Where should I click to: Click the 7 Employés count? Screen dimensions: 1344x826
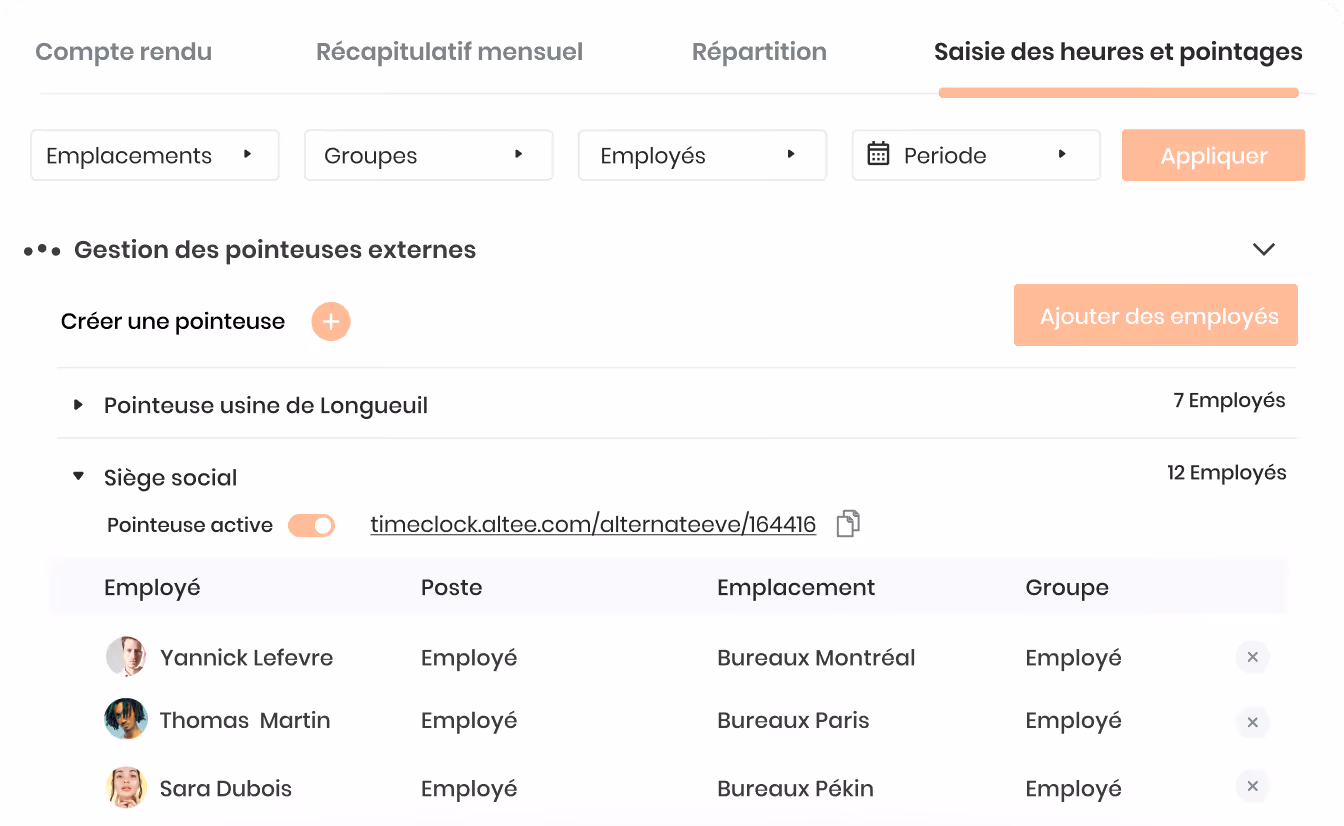[1230, 401]
